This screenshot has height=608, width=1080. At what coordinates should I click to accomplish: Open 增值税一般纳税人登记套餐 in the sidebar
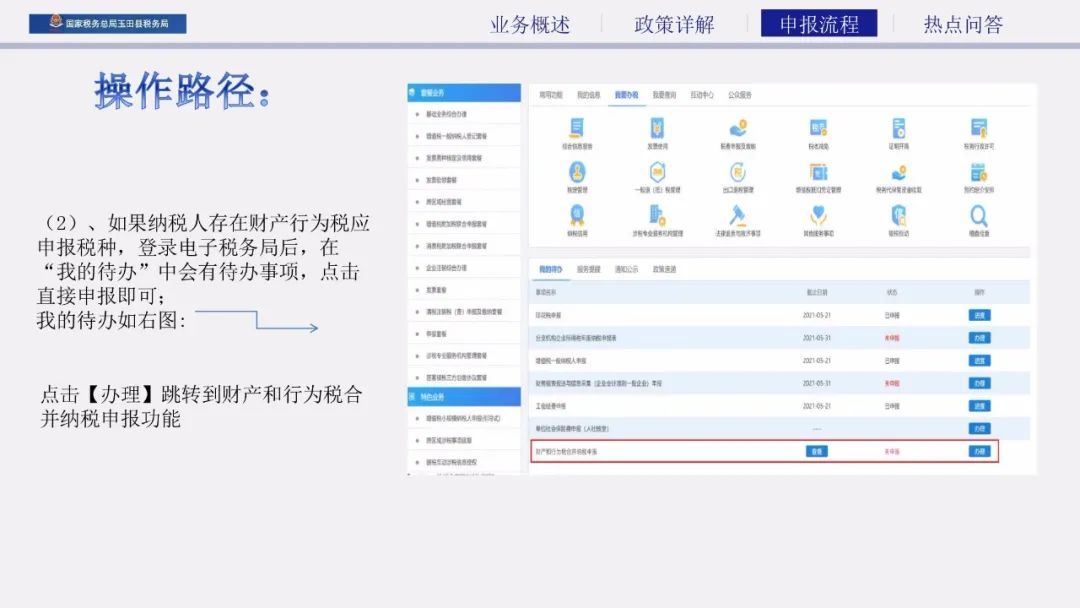456,136
